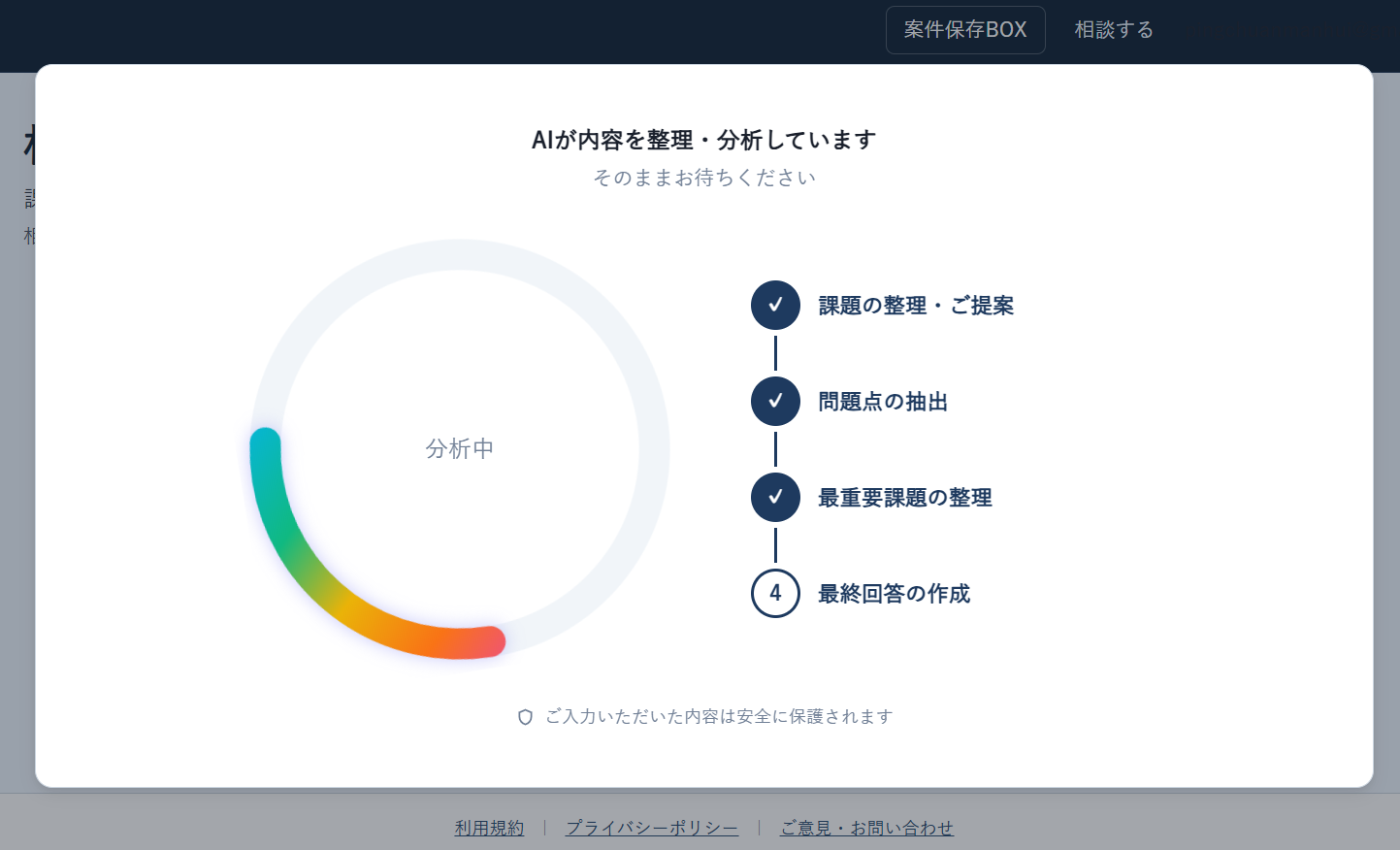Click the ご入力いただいた内容は安全に保護されます note
The height and width of the screenshot is (850, 1400).
coord(719,717)
